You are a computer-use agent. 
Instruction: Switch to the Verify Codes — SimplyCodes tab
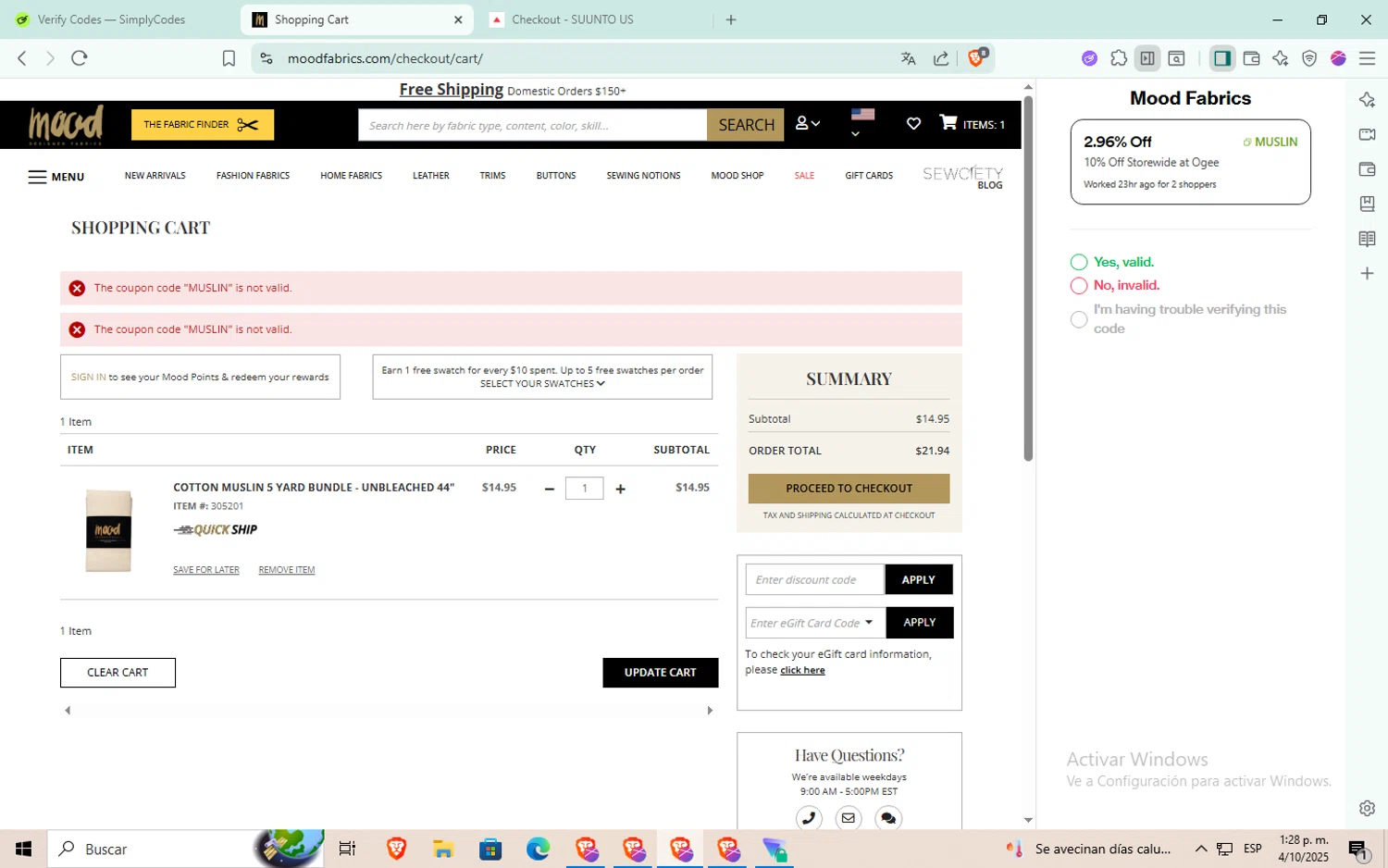coord(111,19)
